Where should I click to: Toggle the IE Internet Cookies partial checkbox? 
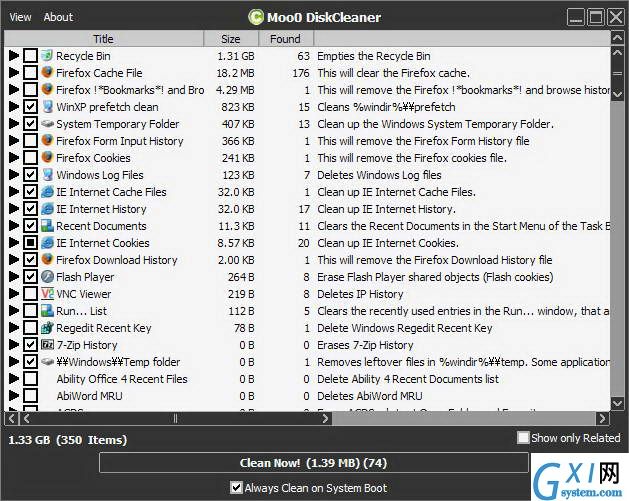click(30, 242)
